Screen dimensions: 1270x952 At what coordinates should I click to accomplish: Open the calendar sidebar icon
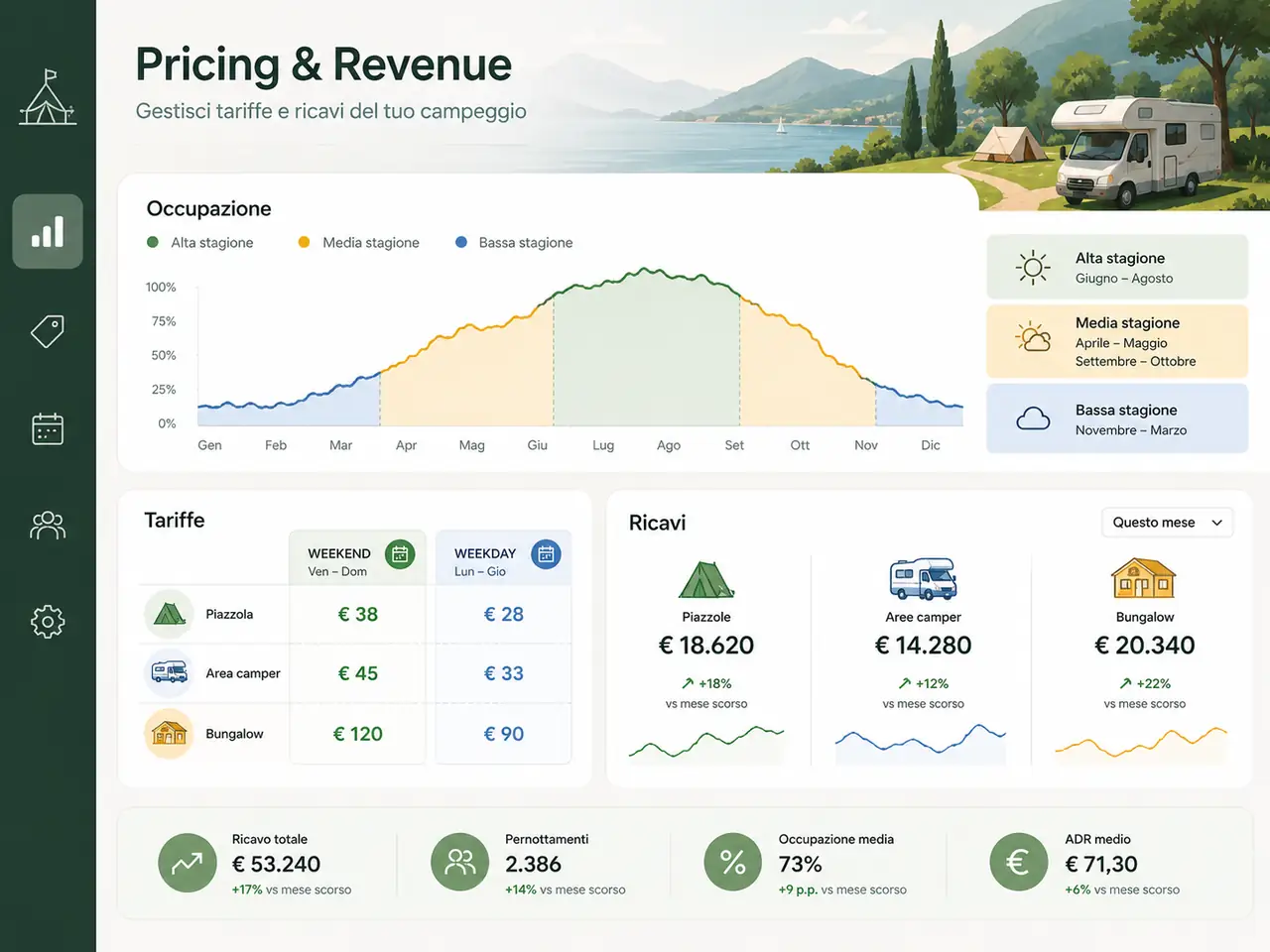pos(48,428)
